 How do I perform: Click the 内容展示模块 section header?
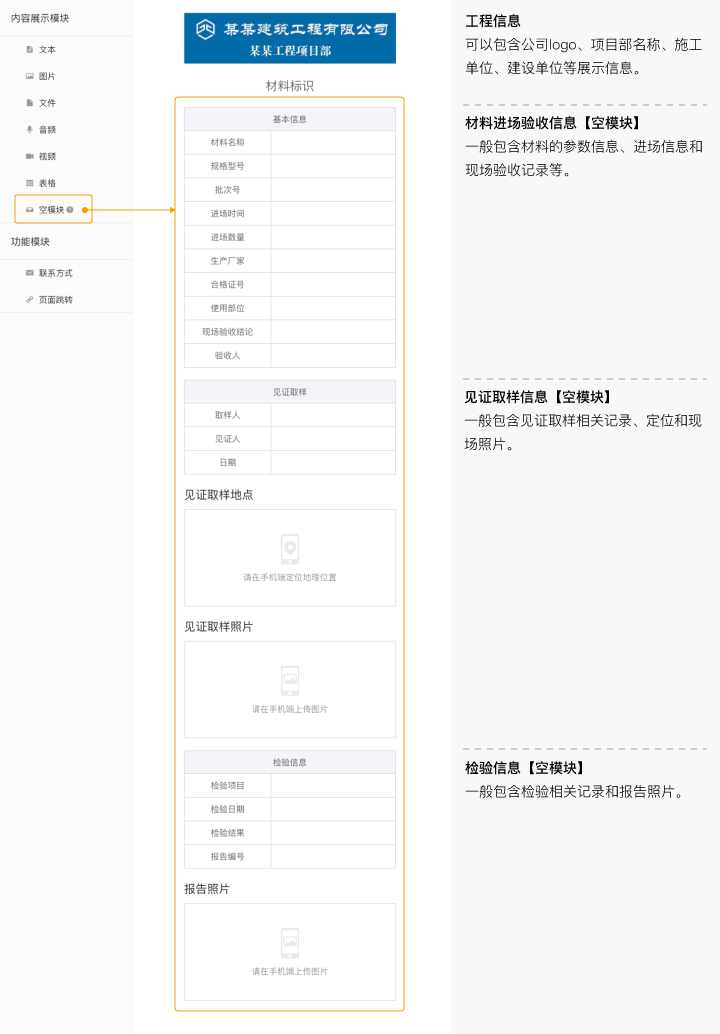point(40,18)
